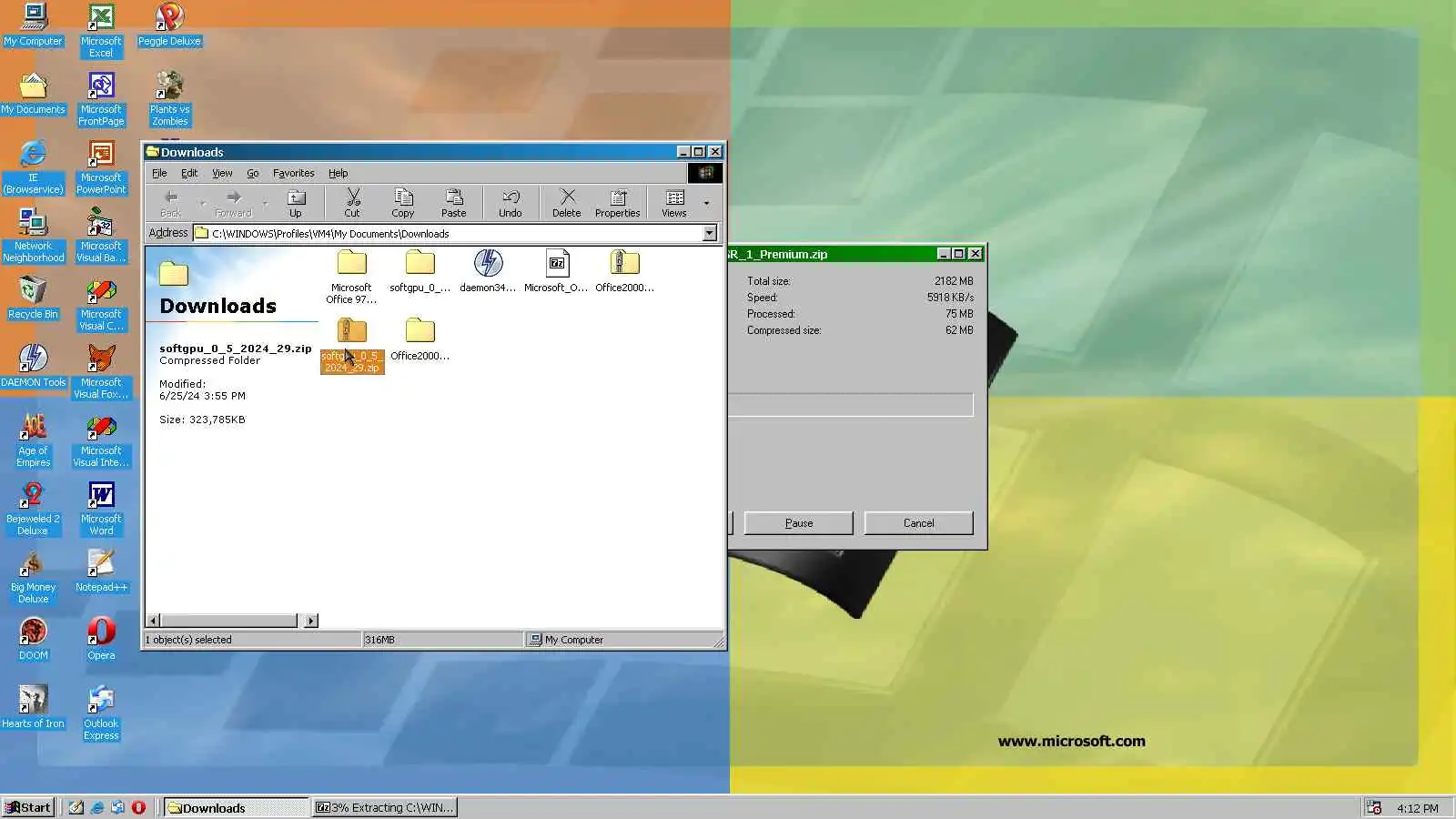The height and width of the screenshot is (819, 1456).
Task: Open the Help menu in Downloads window
Action: (x=338, y=173)
